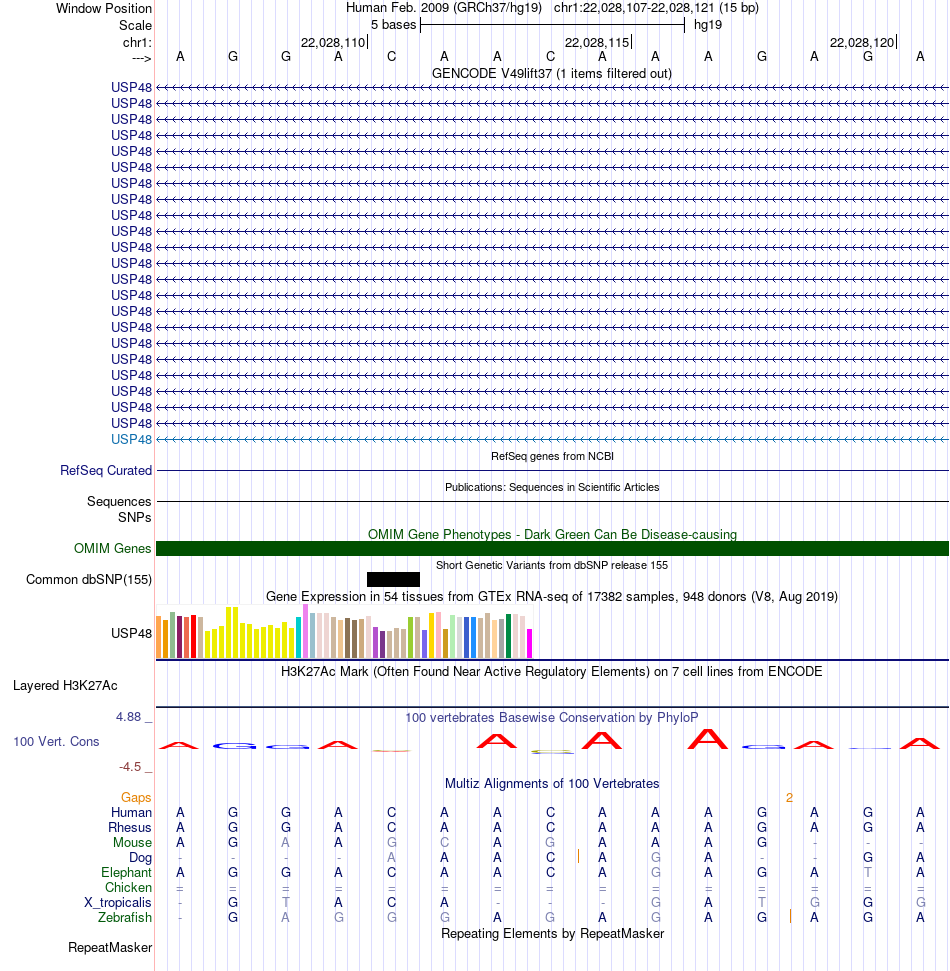Click the light-blue USP48 transcript label
The height and width of the screenshot is (971, 950).
coord(131,439)
